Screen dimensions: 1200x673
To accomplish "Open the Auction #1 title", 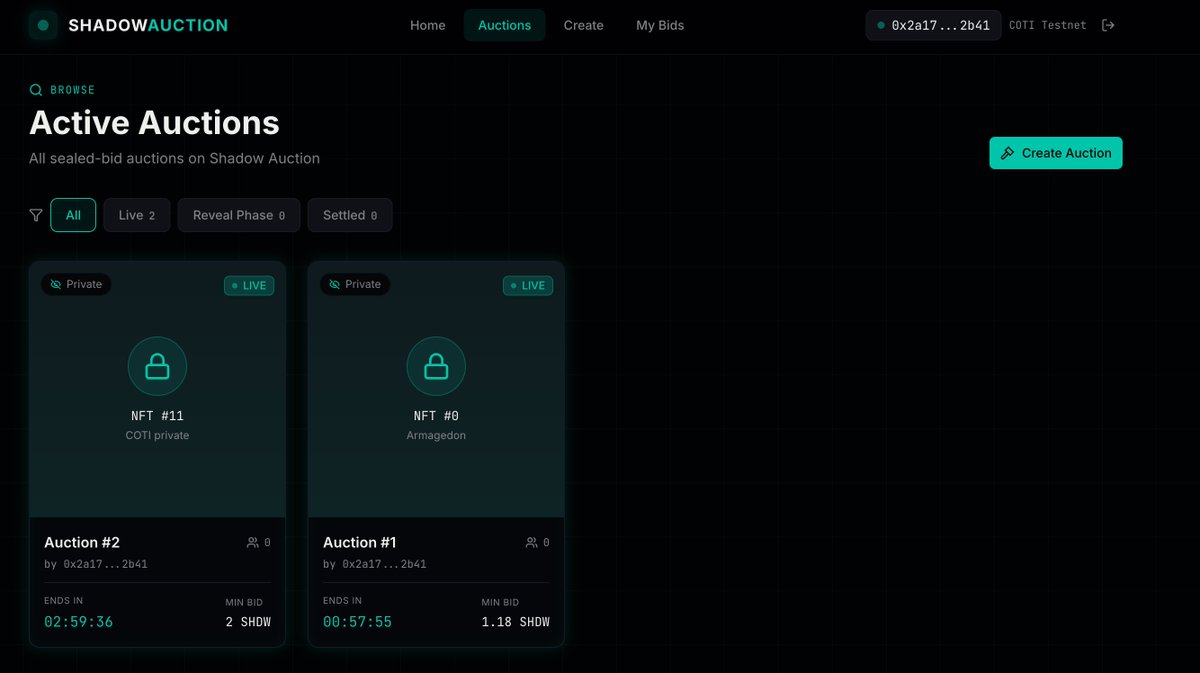I will tap(360, 542).
